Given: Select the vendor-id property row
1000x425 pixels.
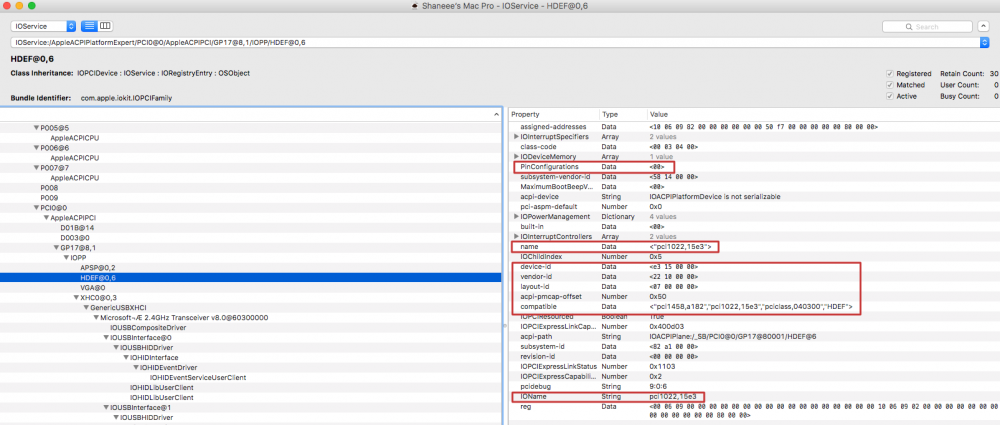Looking at the screenshot, I should click(754, 276).
